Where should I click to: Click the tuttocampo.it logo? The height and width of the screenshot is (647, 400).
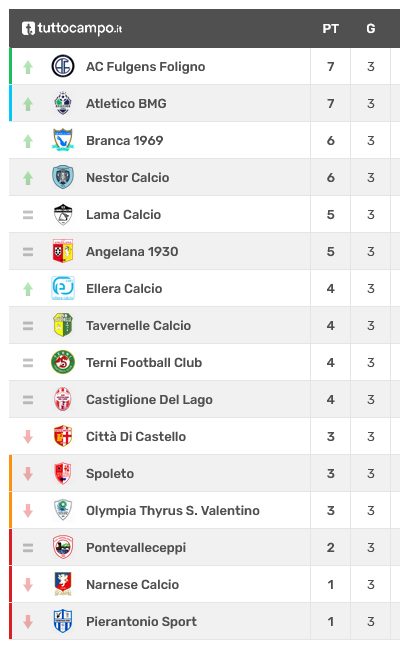coord(72,28)
